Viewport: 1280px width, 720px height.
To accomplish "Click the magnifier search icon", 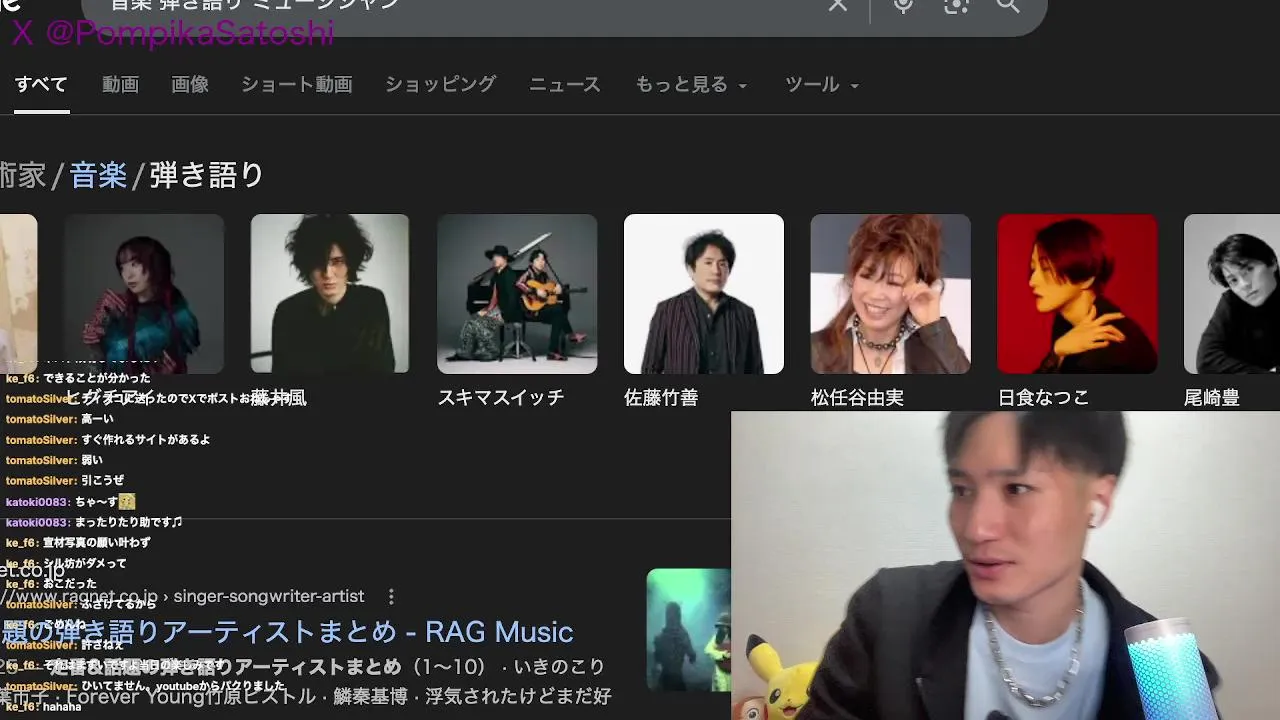I will (1008, 5).
